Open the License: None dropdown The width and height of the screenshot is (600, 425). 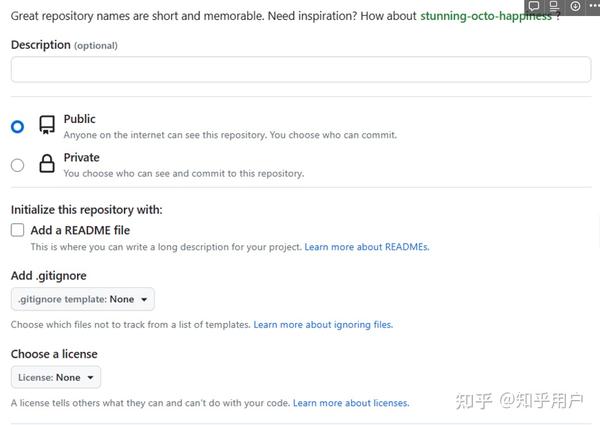pyautogui.click(x=56, y=378)
